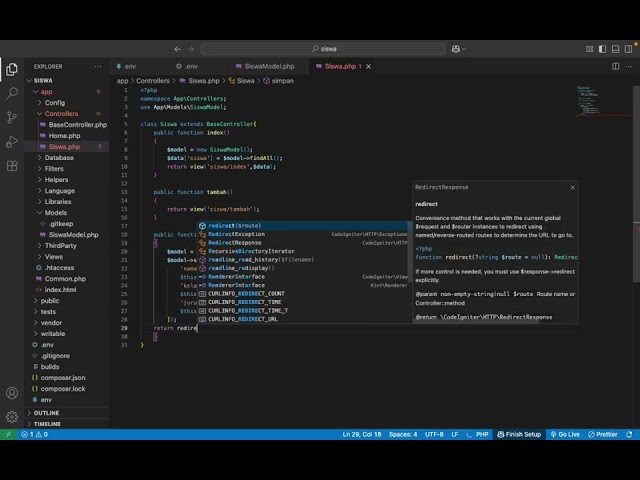Screen dimensions: 640x480
Task: Open notifications bell in status bar
Action: coord(629,434)
